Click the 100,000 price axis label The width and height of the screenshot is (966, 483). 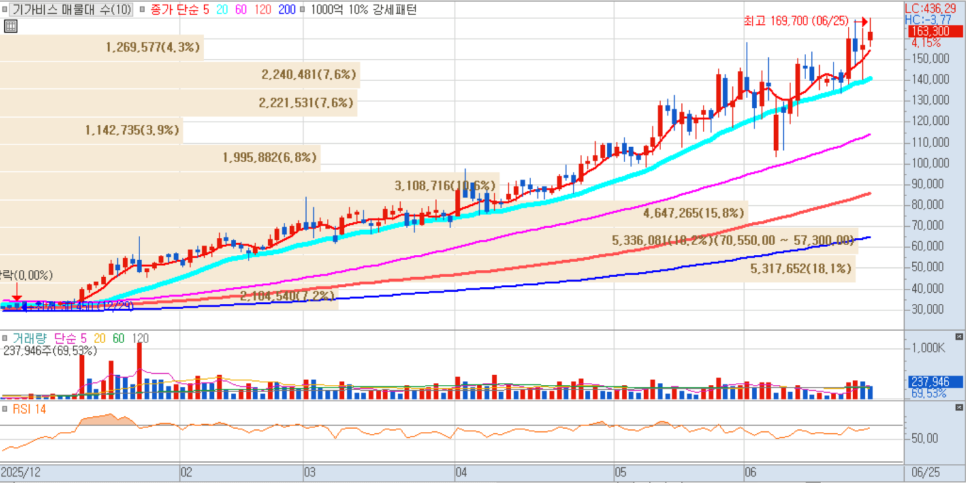click(x=930, y=163)
